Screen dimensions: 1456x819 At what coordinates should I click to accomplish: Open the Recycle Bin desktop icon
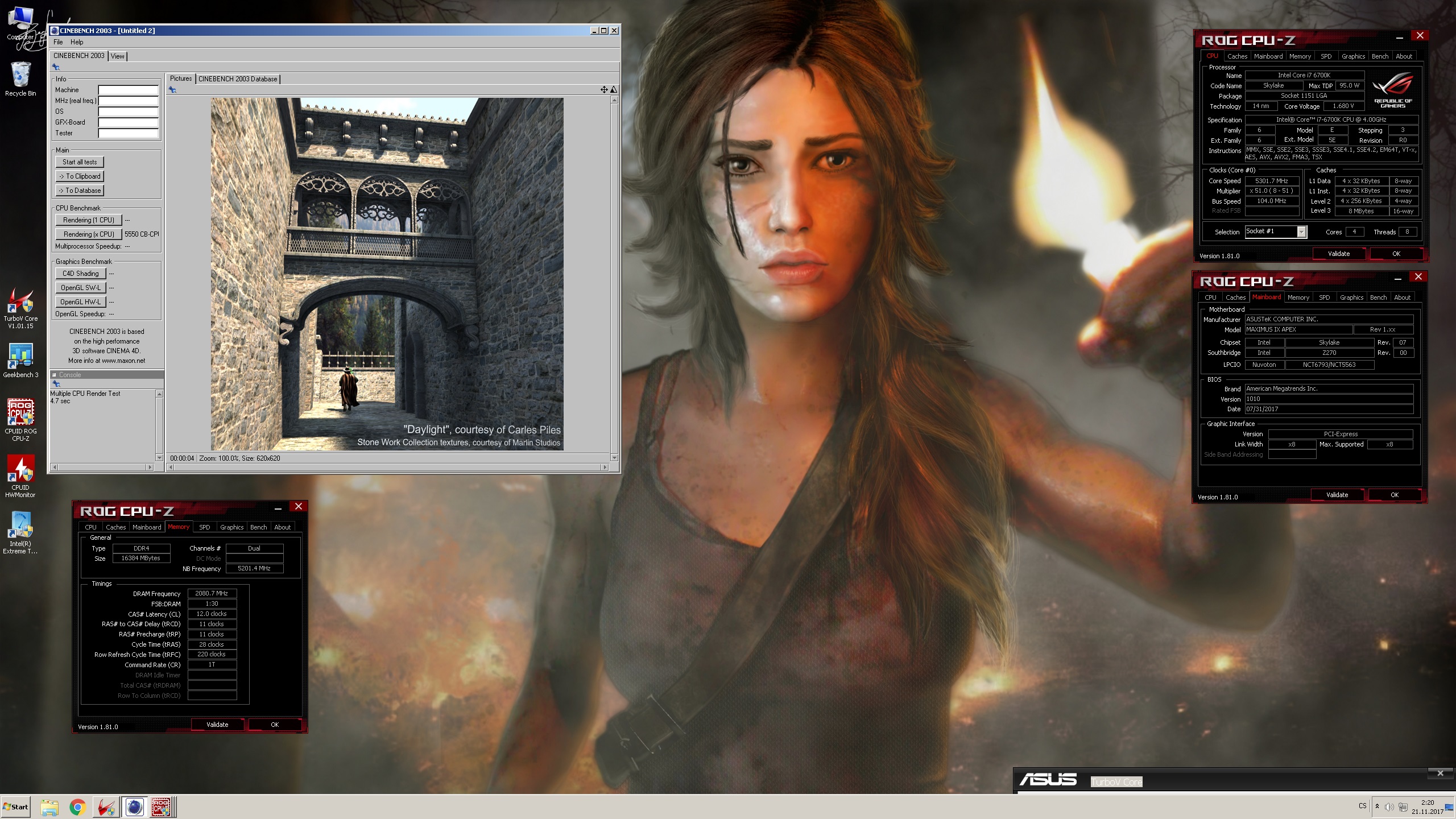point(20,79)
